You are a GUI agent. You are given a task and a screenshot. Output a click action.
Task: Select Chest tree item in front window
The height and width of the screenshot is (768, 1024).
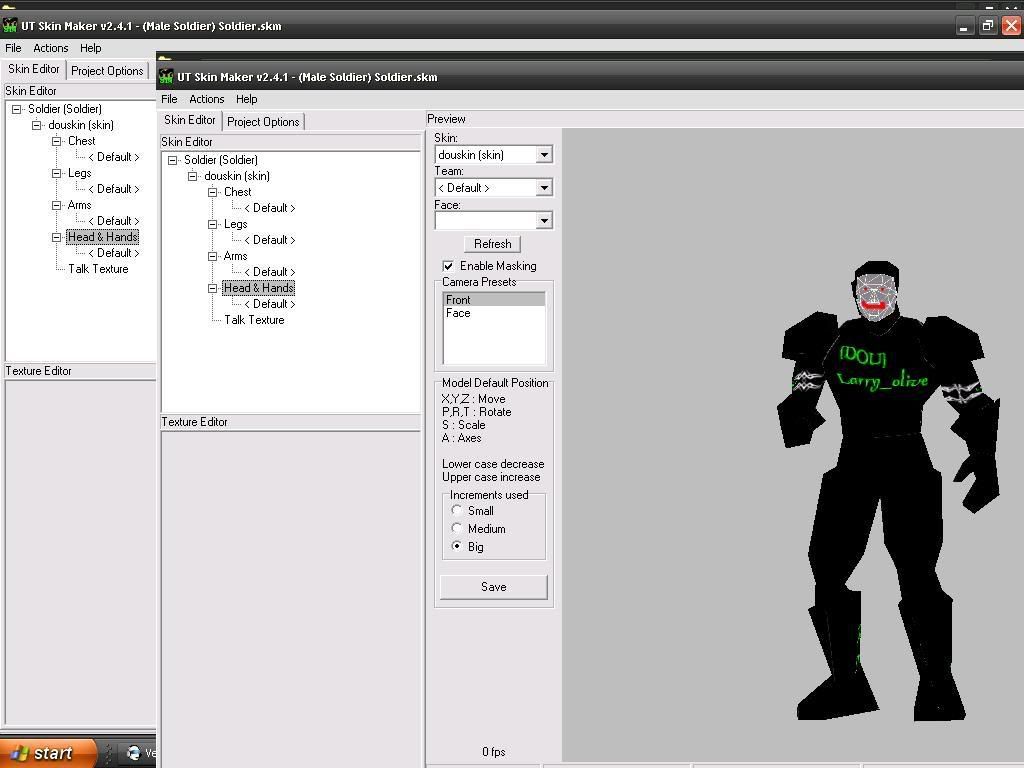(x=237, y=192)
